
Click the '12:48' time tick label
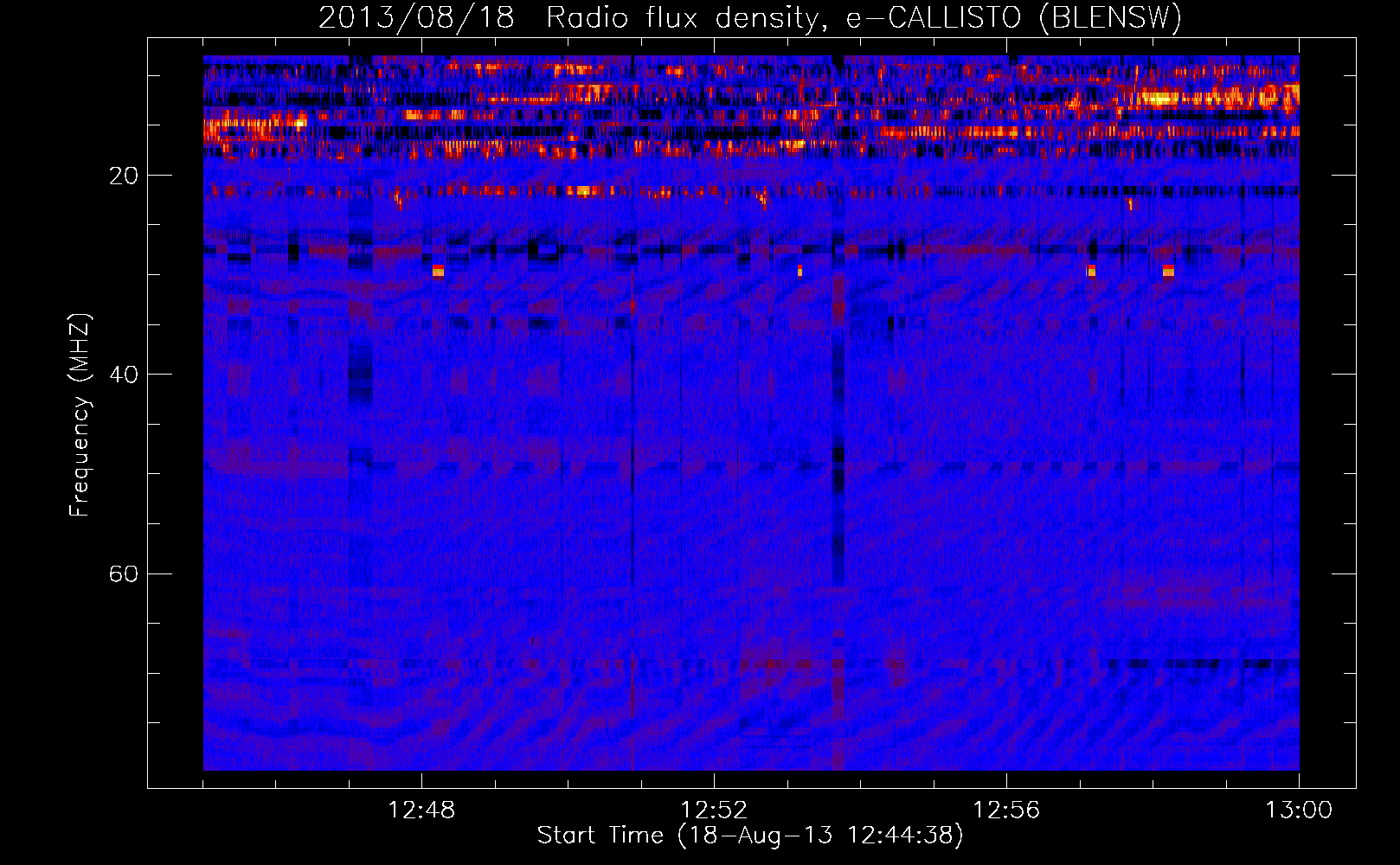click(421, 810)
